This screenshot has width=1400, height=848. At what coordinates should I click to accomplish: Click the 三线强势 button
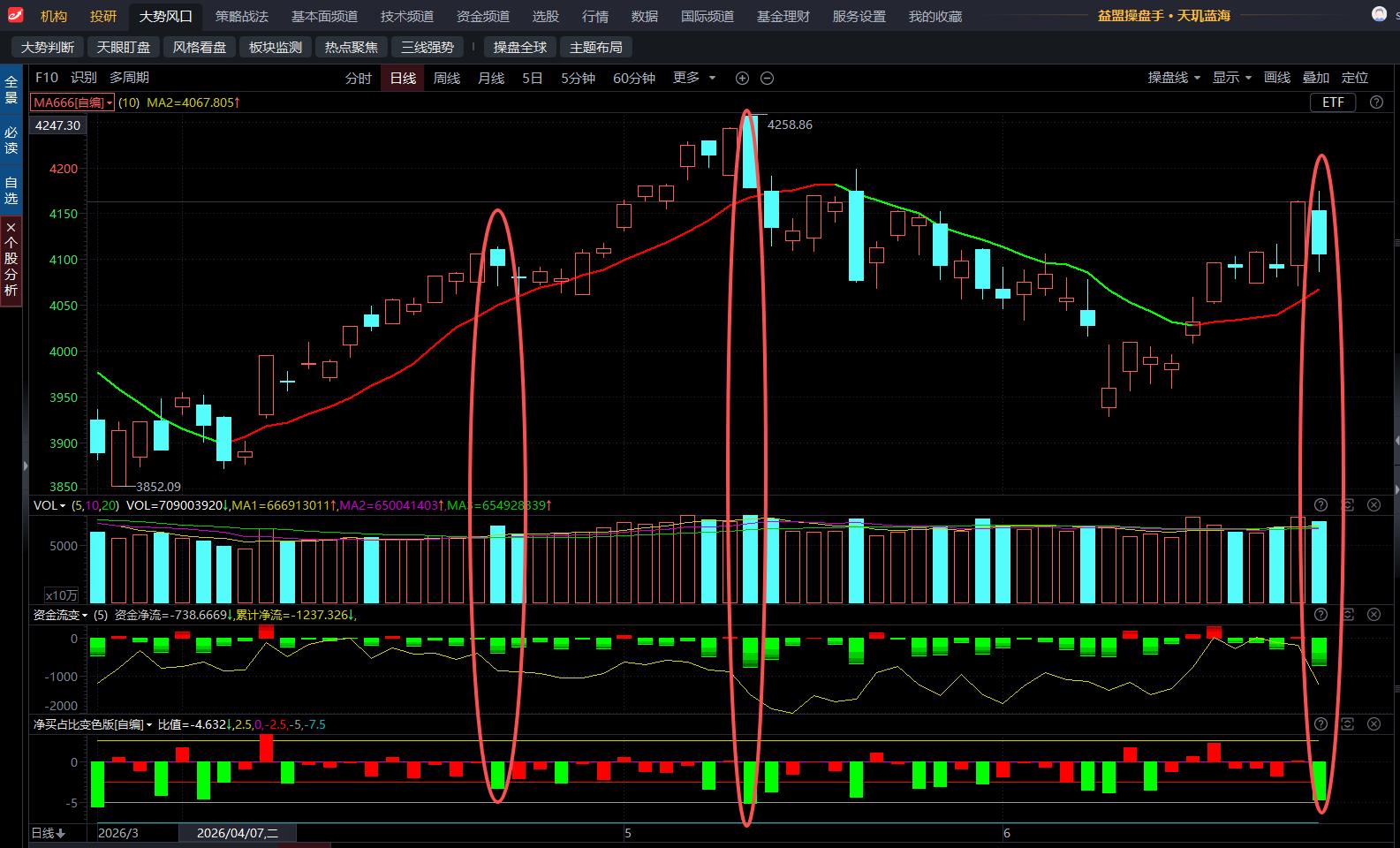point(428,47)
